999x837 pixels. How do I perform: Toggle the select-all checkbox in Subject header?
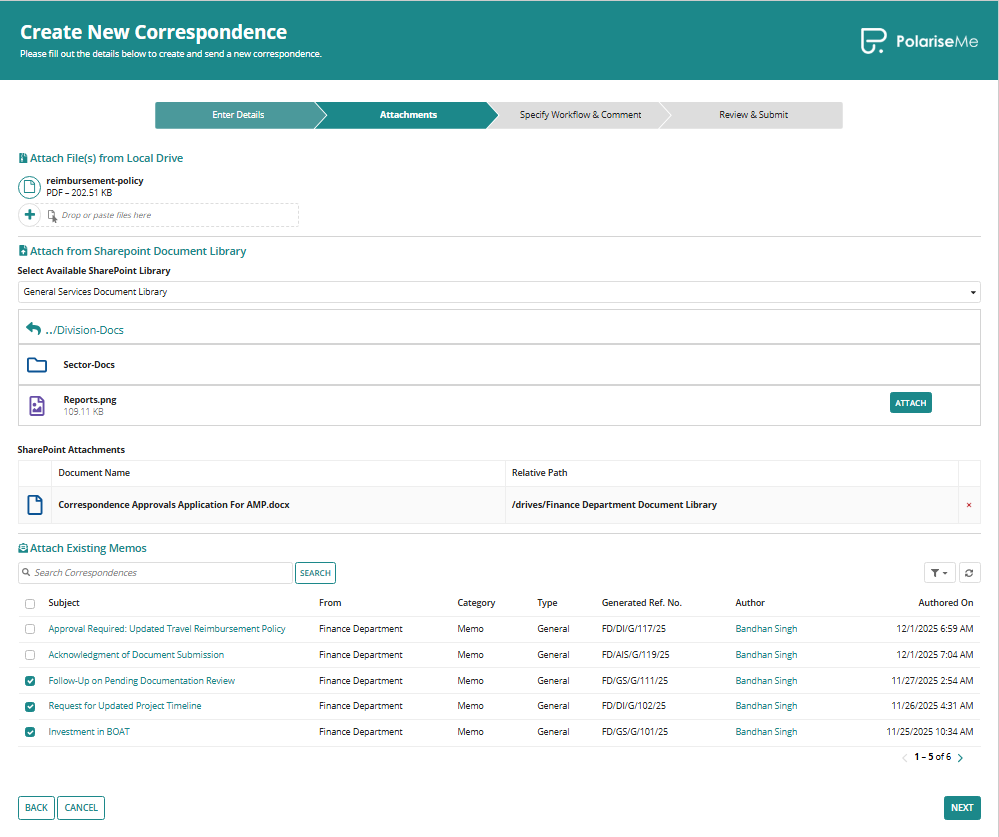pos(30,604)
